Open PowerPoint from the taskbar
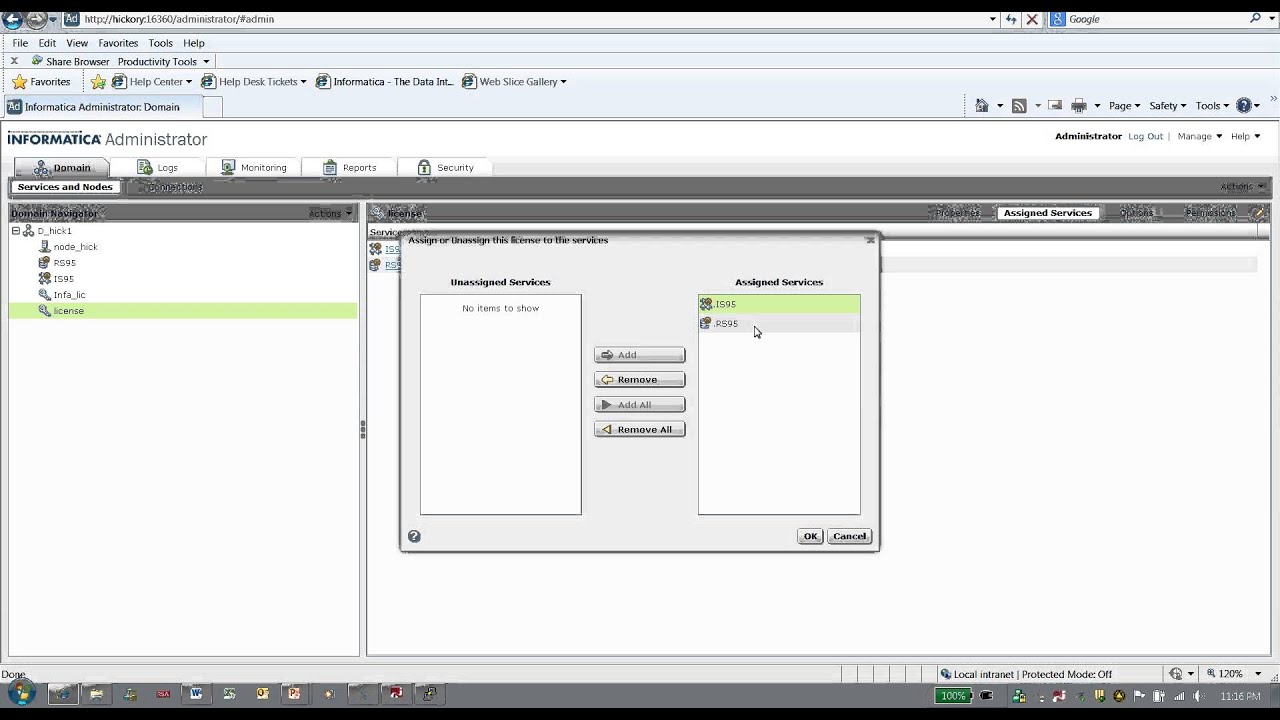 pos(295,693)
